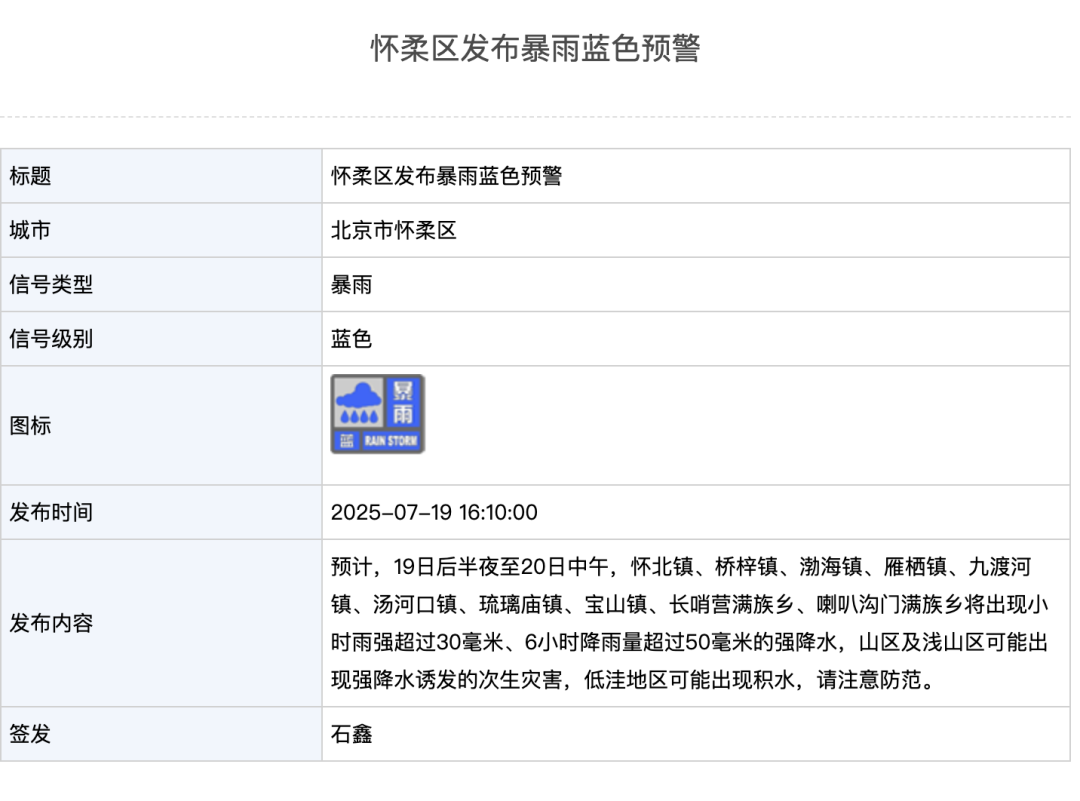The image size is (1080, 801).
Task: Click the 图标 row label
Action: pyautogui.click(x=30, y=426)
